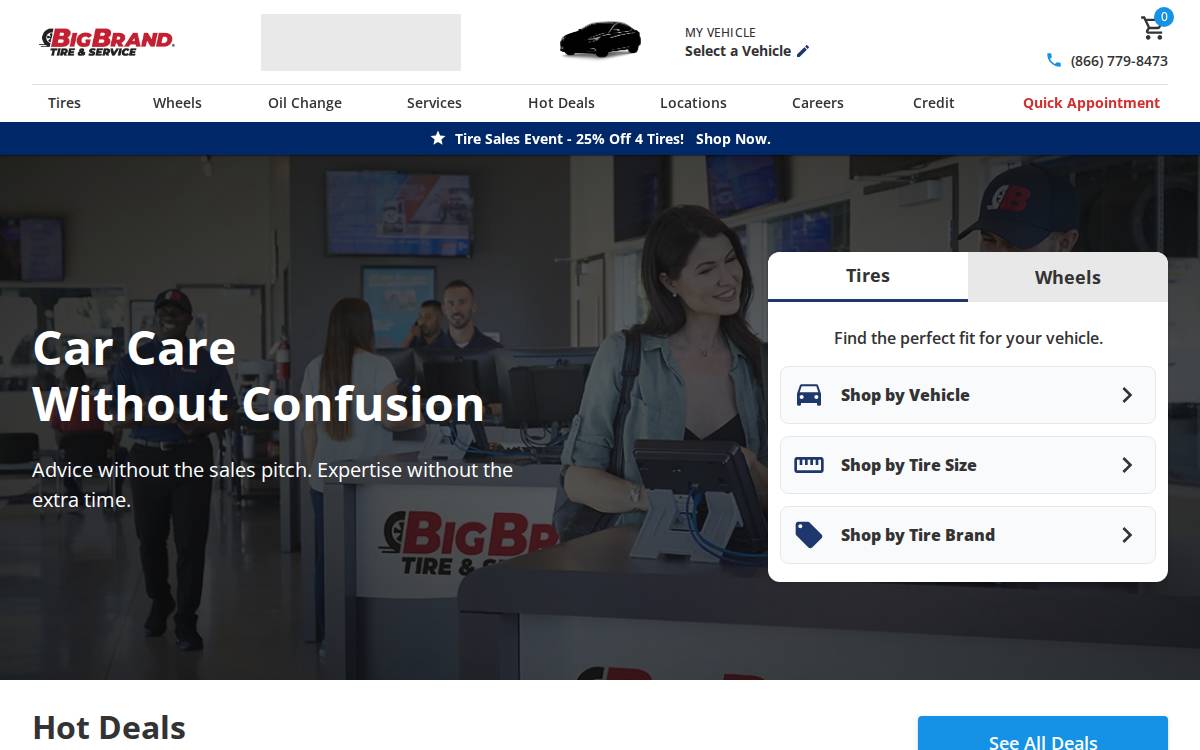Click the Find the perfect fit text
The width and height of the screenshot is (1200, 750).
pos(968,338)
